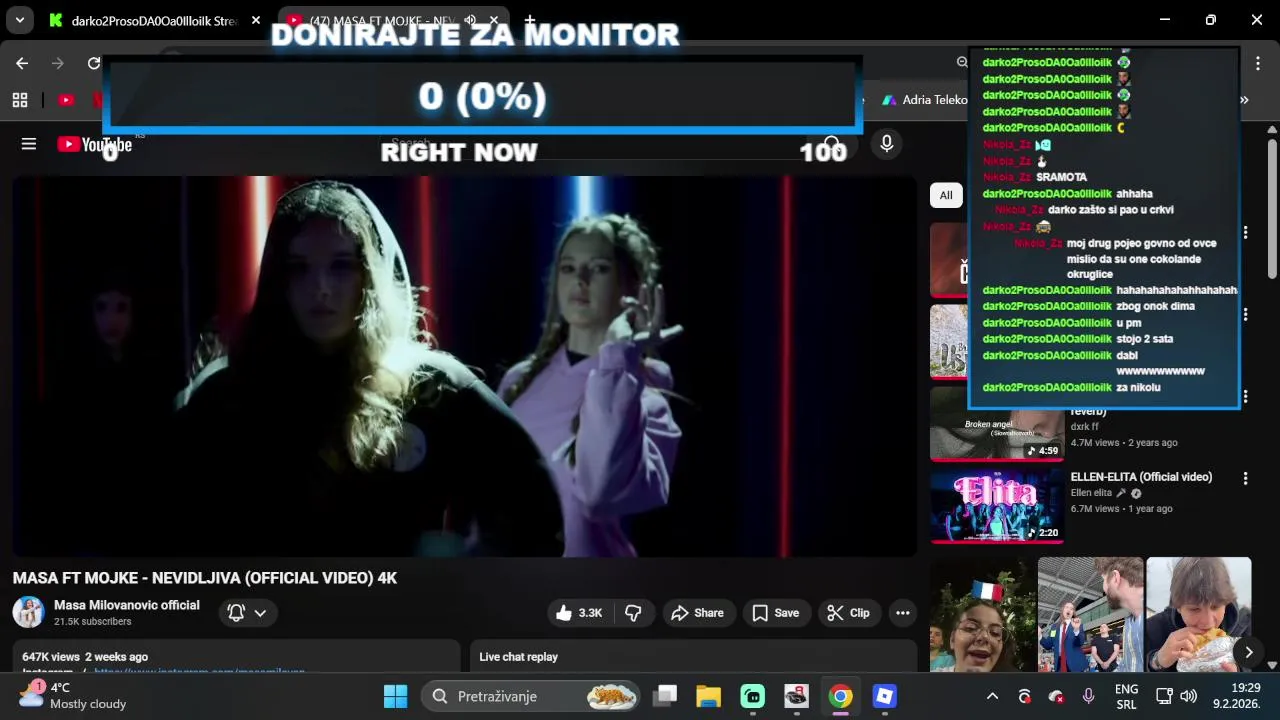Viewport: 1280px width, 720px height.
Task: Switch ENG SRL keyboard language
Action: pos(1126,696)
